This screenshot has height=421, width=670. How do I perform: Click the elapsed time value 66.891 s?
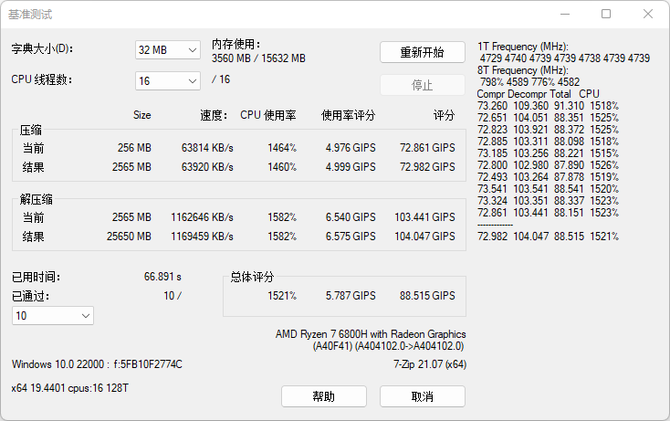162,277
